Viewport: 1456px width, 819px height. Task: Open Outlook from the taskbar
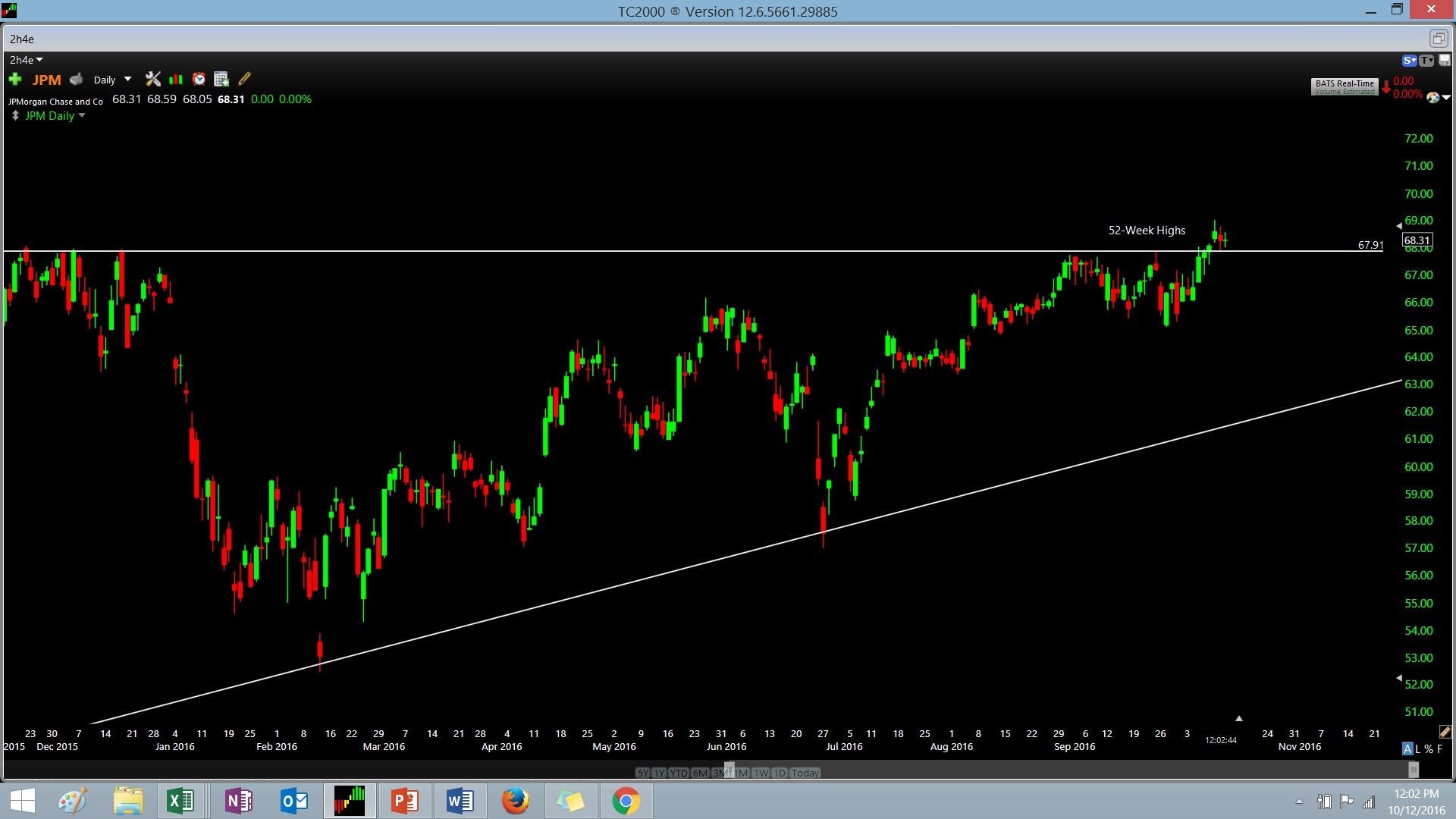293,801
